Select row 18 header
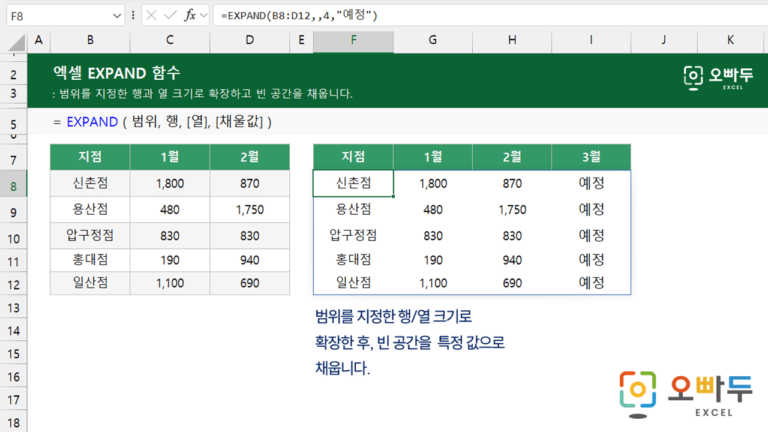Image resolution: width=768 pixels, height=432 pixels. 13,423
